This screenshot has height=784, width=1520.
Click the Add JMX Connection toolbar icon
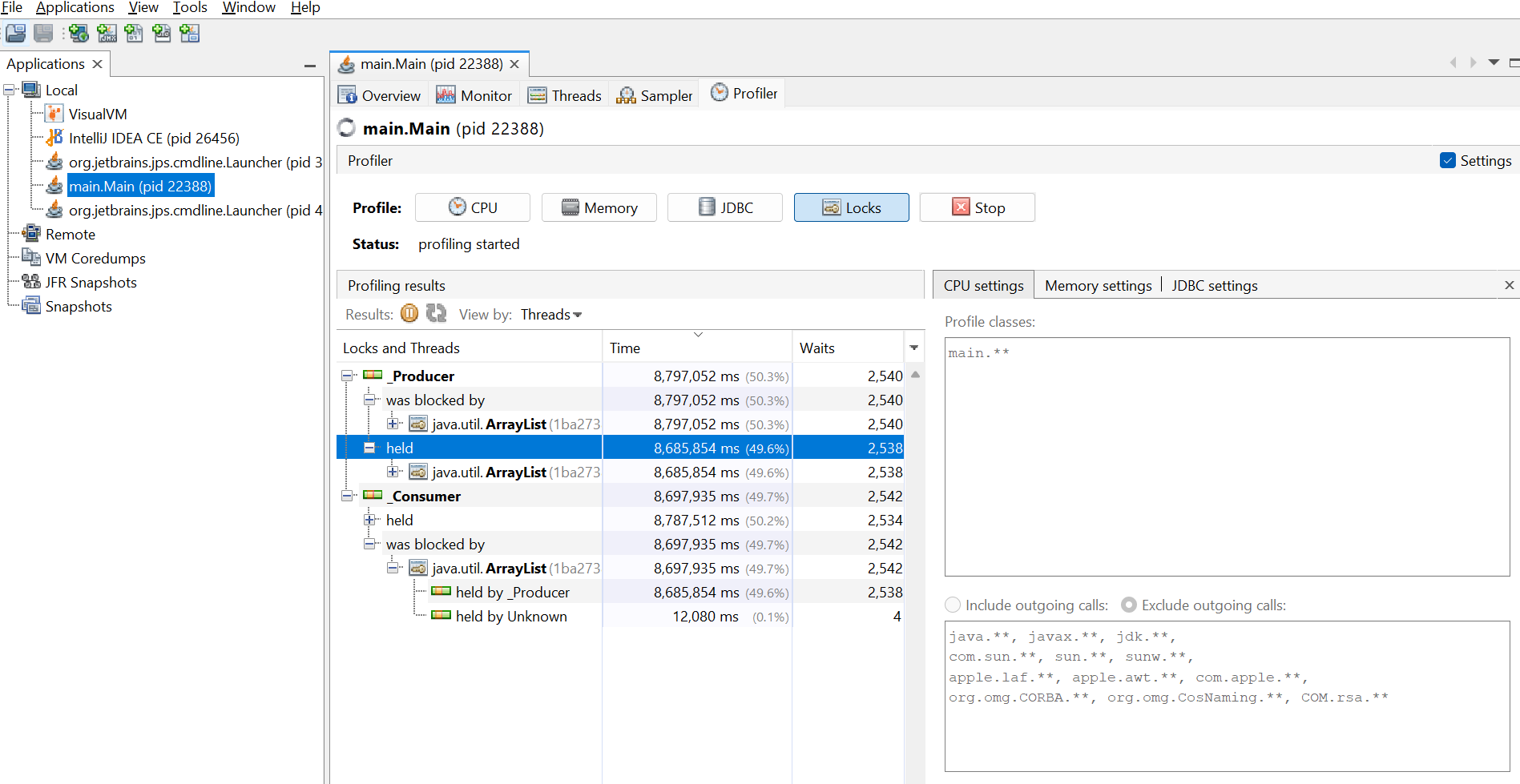pyautogui.click(x=107, y=33)
